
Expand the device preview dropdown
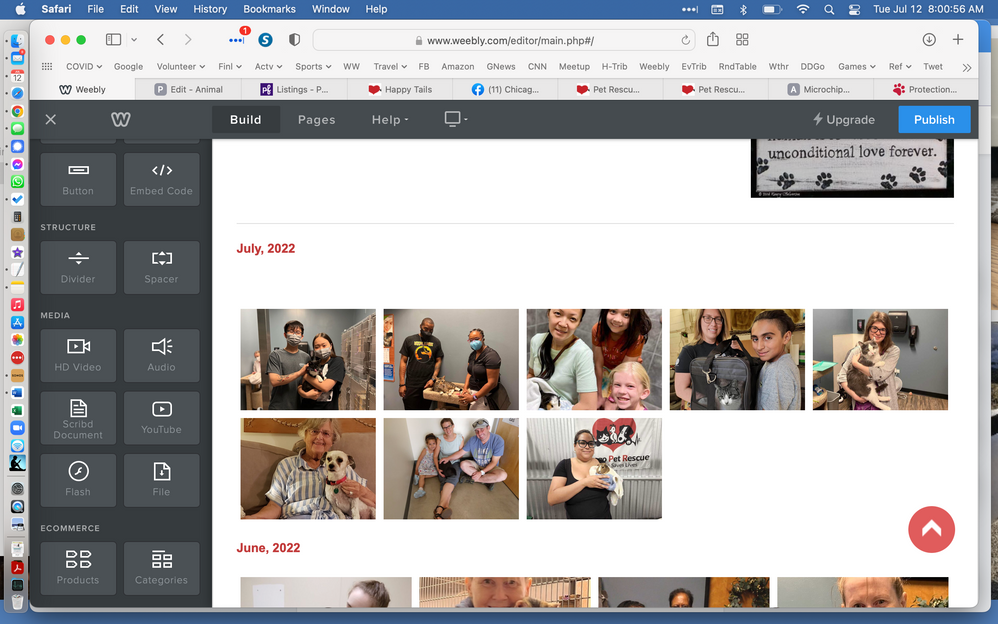(x=456, y=119)
